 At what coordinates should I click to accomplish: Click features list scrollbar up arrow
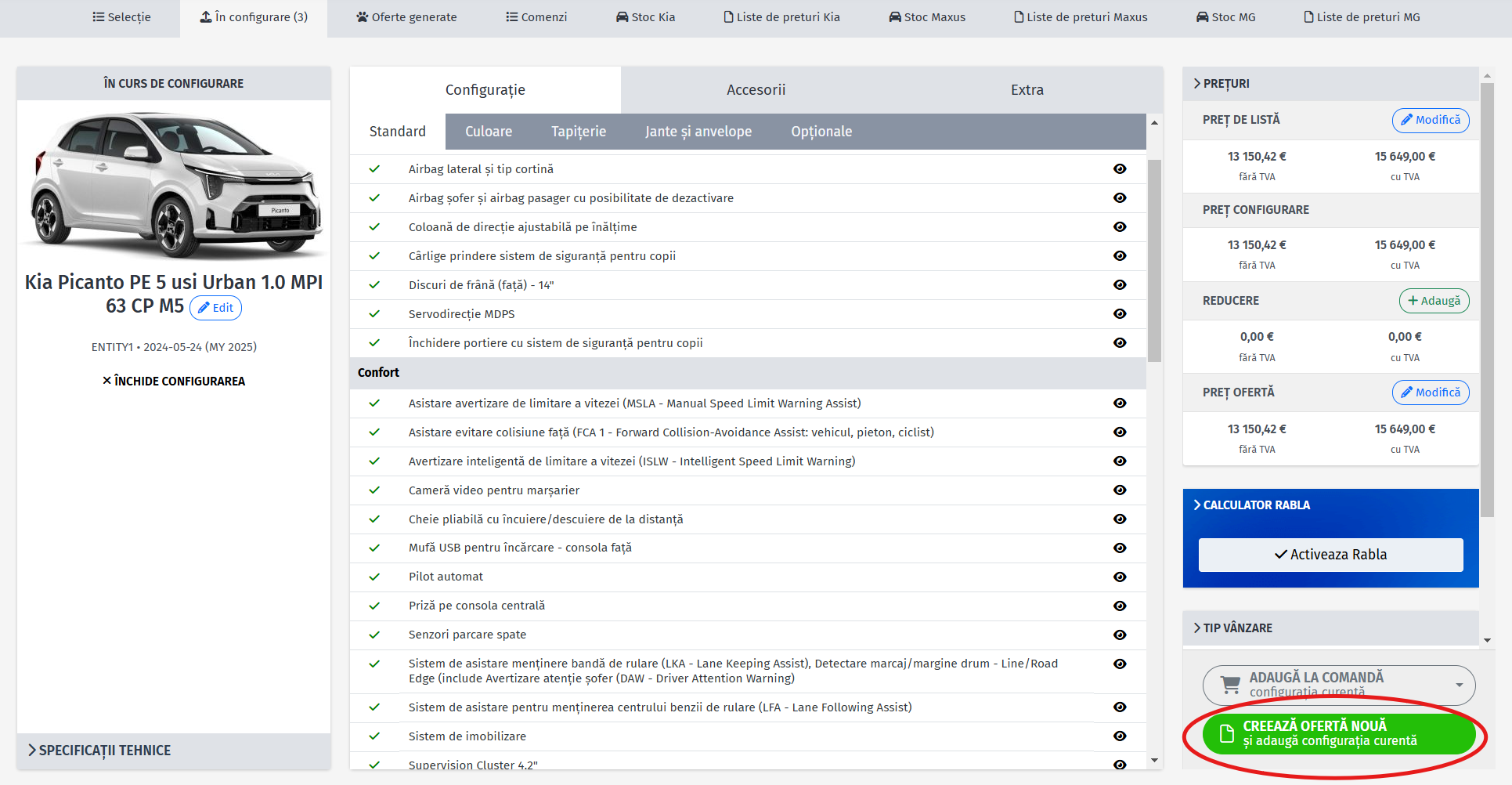tap(1154, 123)
